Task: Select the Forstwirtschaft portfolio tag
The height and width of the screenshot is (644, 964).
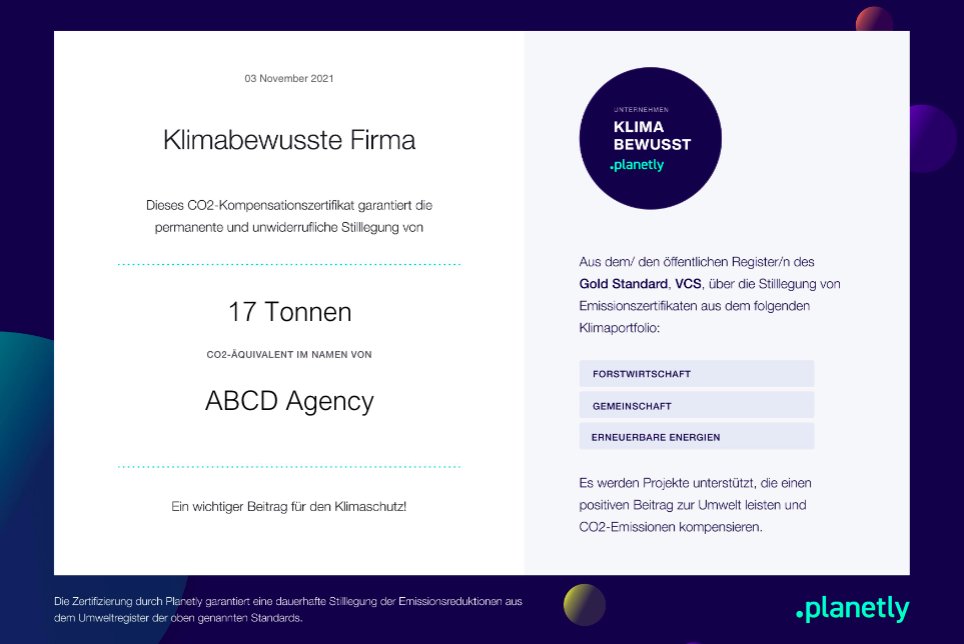Action: pos(697,374)
